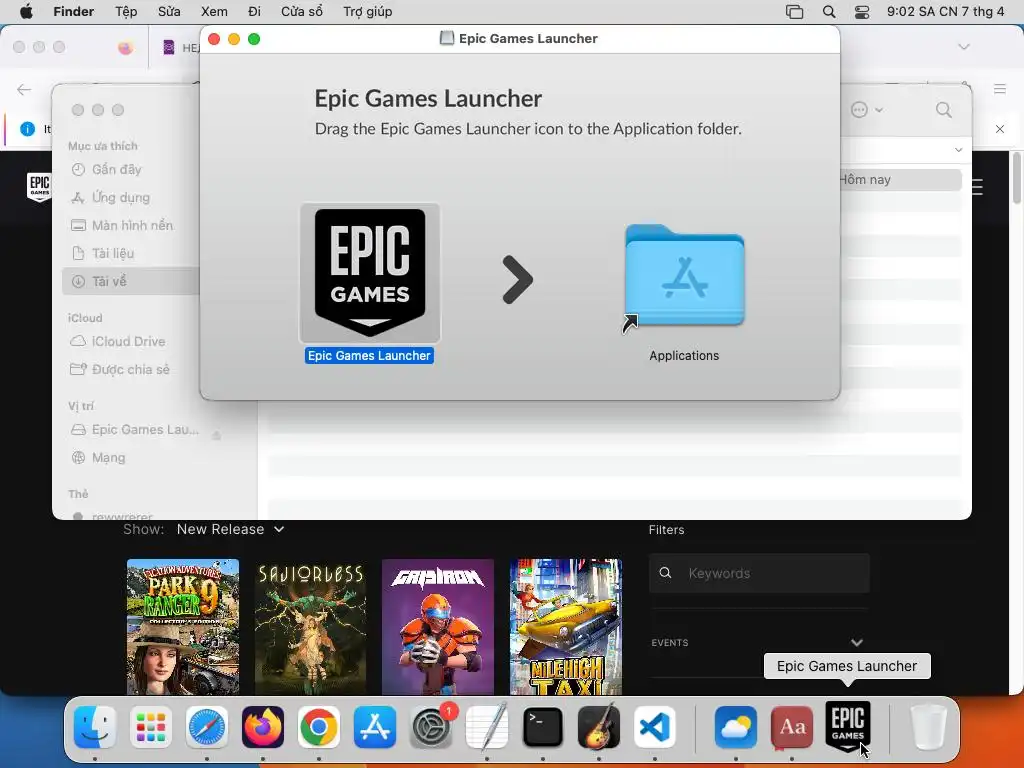Open Spotlight search in menu bar
Viewport: 1024px width, 768px height.
829,12
